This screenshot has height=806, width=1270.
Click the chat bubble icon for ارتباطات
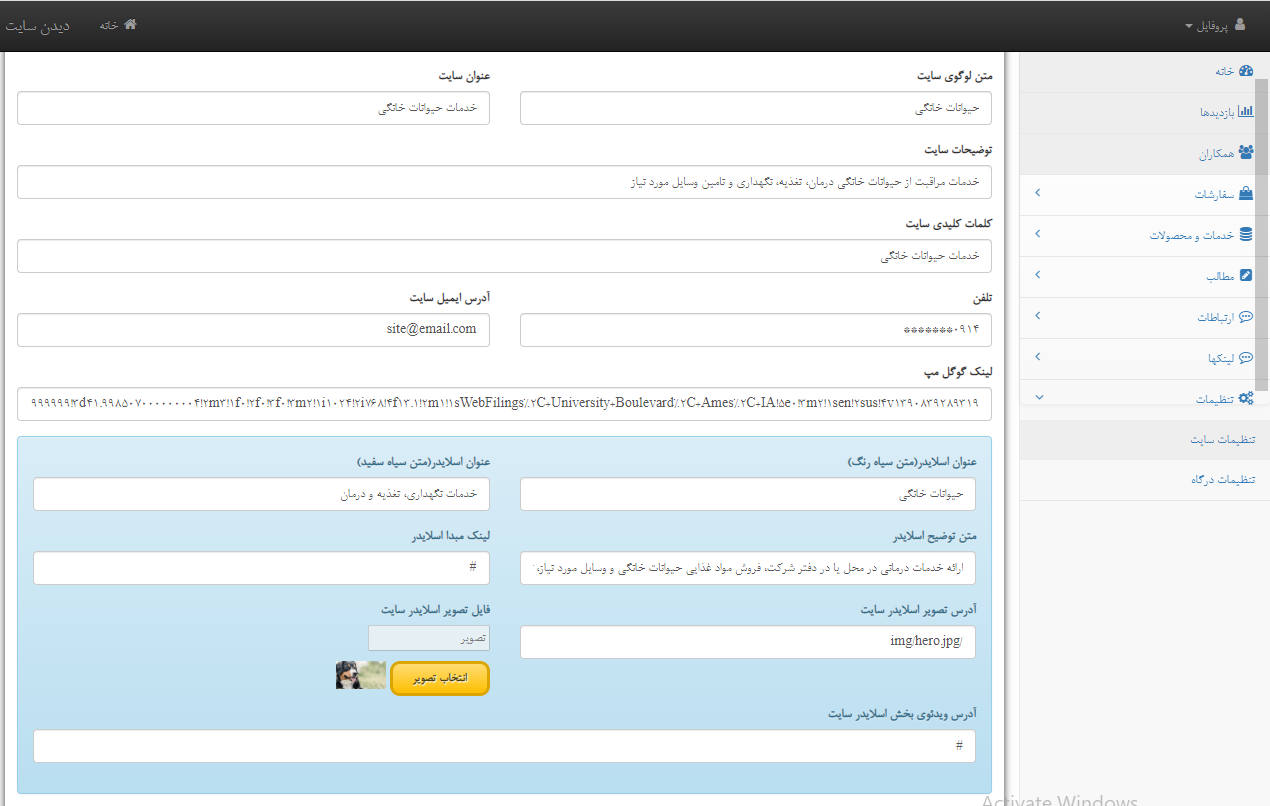point(1245,317)
